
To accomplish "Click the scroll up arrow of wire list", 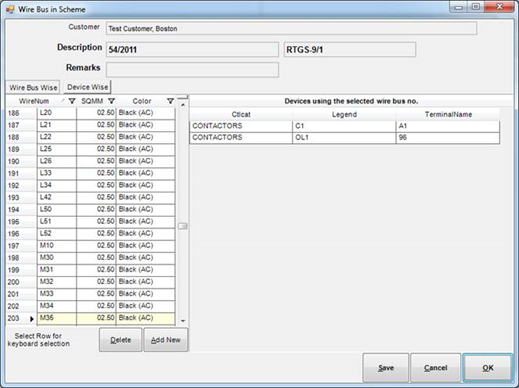I will click(183, 105).
